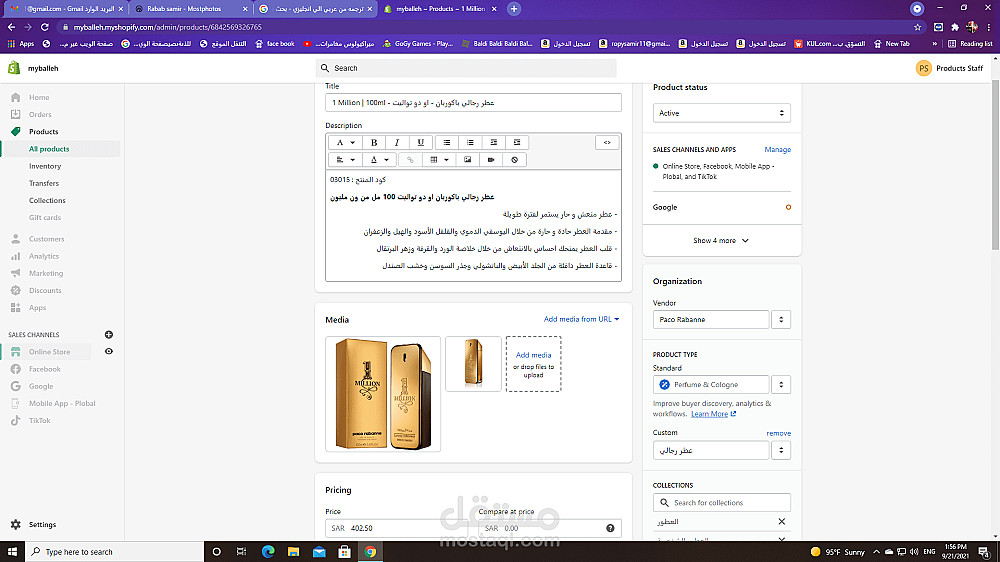Open TikTok sales channel
1000x562 pixels.
click(x=39, y=421)
